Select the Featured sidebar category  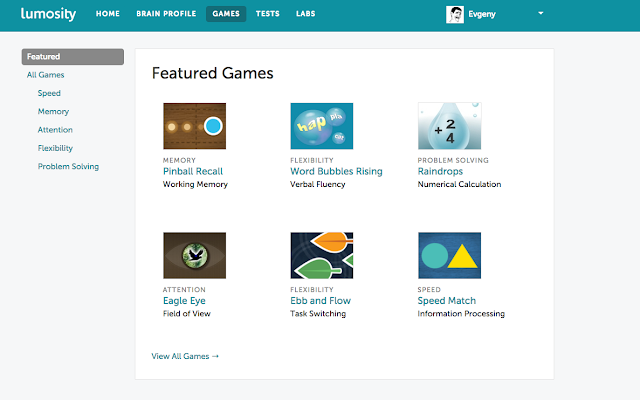click(73, 57)
